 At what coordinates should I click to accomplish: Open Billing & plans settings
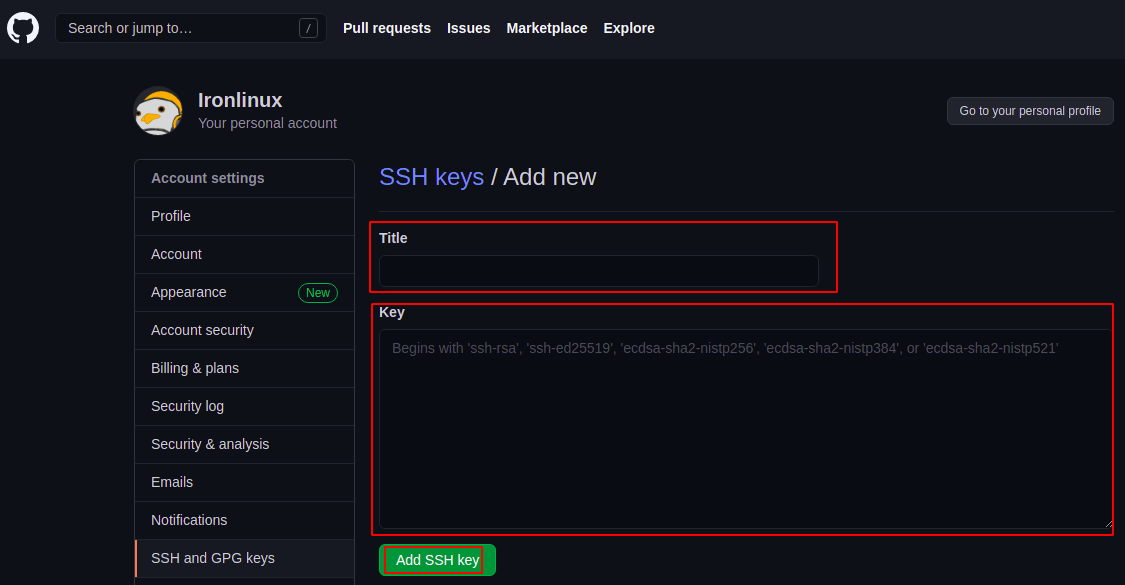coord(195,368)
